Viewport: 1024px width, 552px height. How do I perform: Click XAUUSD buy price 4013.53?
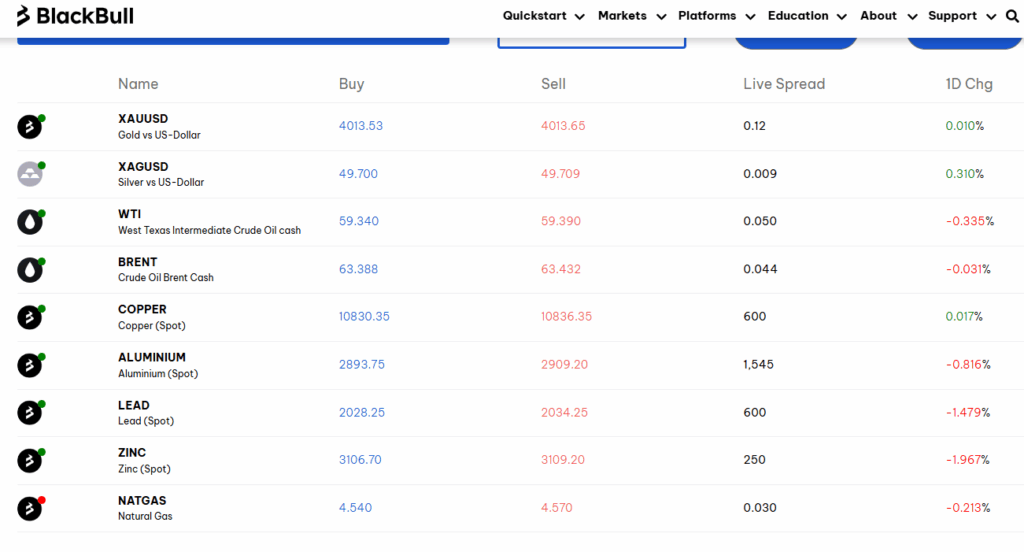[x=360, y=126]
